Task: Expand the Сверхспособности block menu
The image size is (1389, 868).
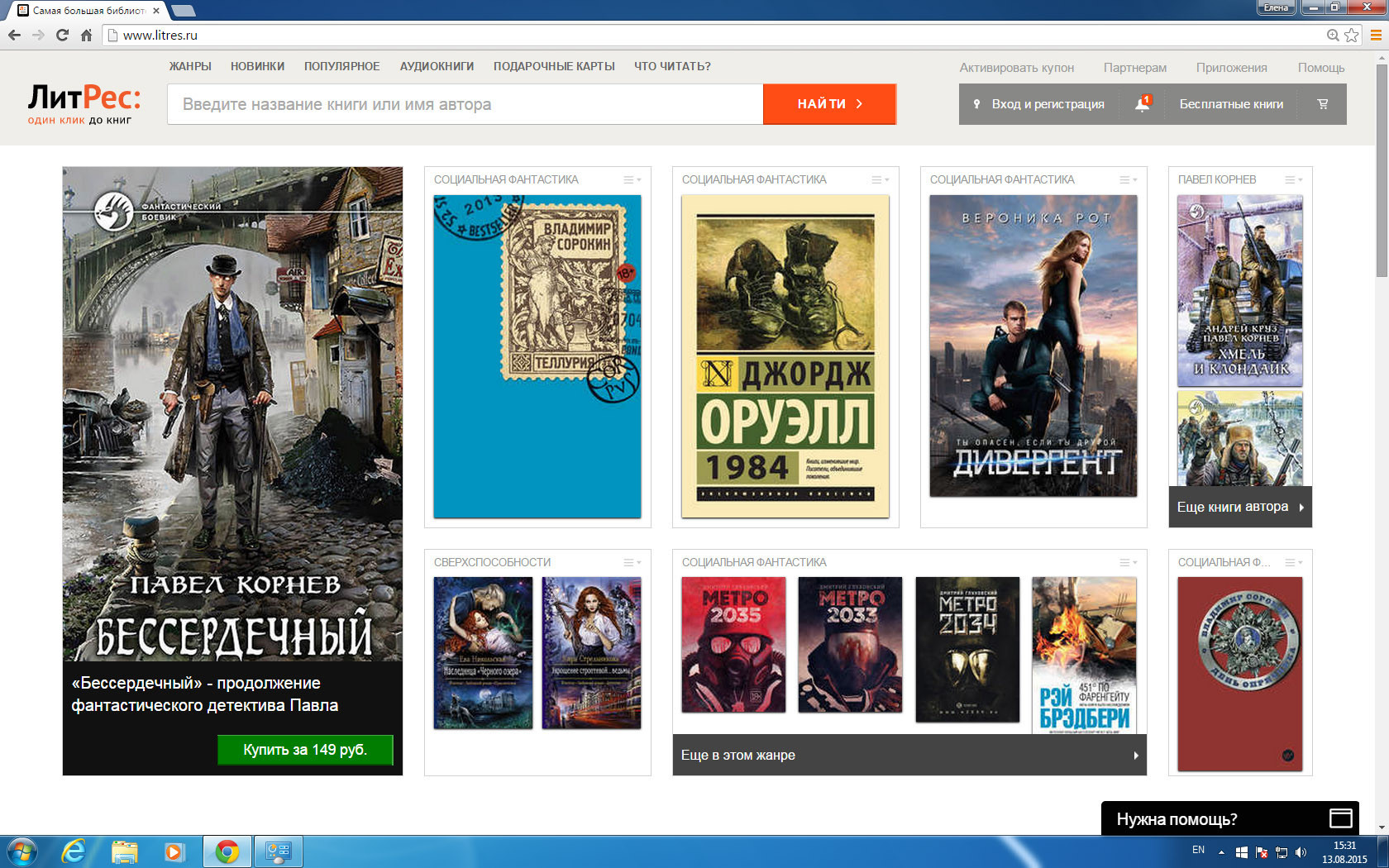Action: click(632, 562)
